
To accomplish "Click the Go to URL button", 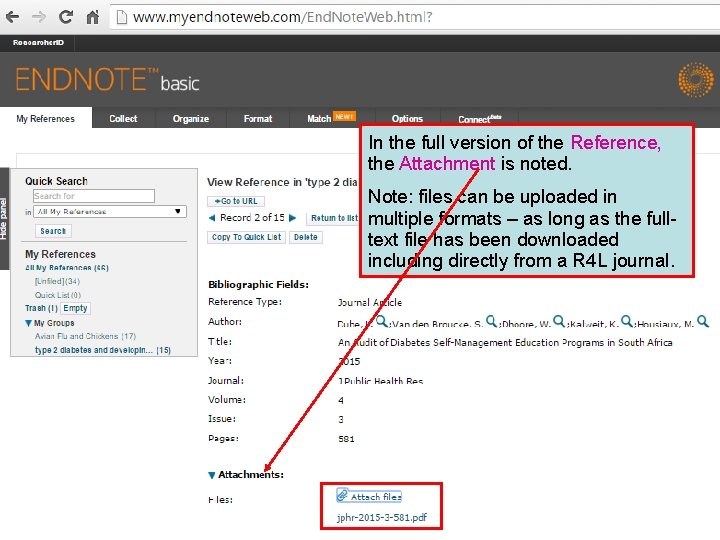I will pyautogui.click(x=236, y=201).
